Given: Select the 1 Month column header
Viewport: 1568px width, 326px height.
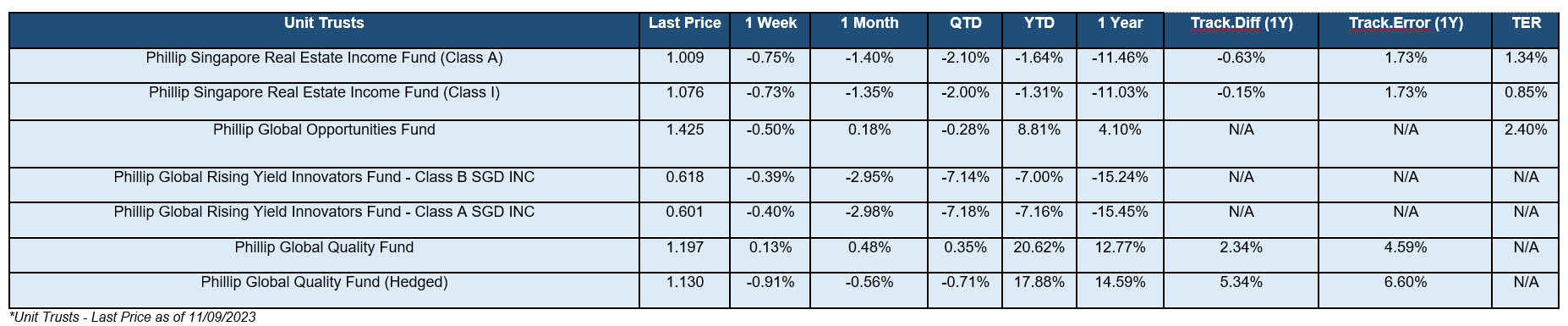Looking at the screenshot, I should pos(869,24).
